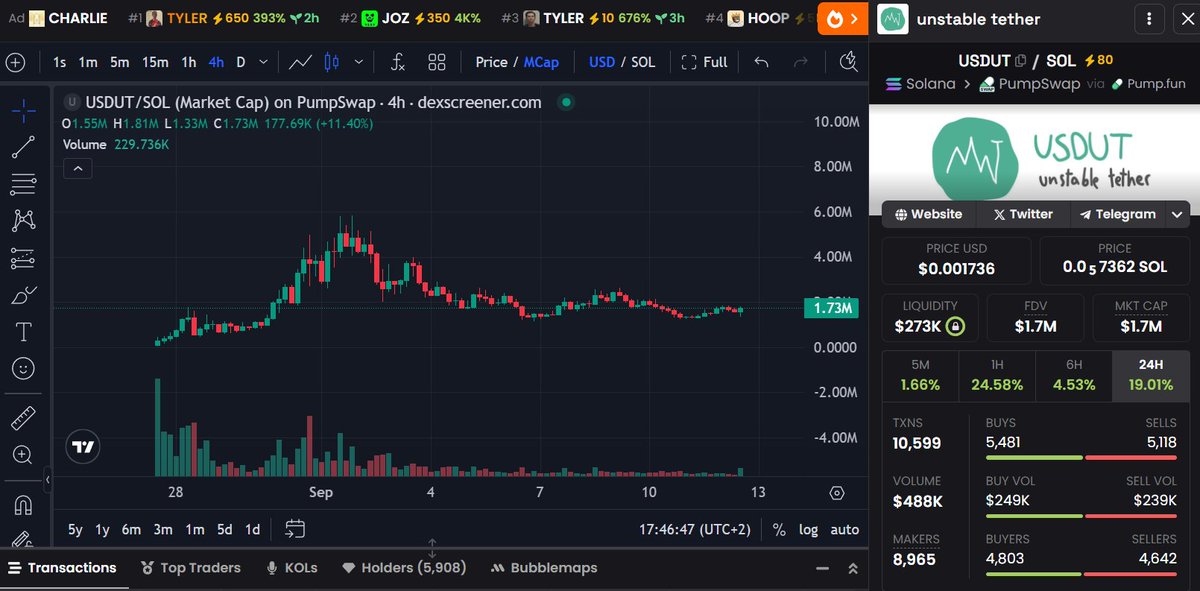Expand the time interval dropdown
The image size is (1200, 591).
[264, 62]
